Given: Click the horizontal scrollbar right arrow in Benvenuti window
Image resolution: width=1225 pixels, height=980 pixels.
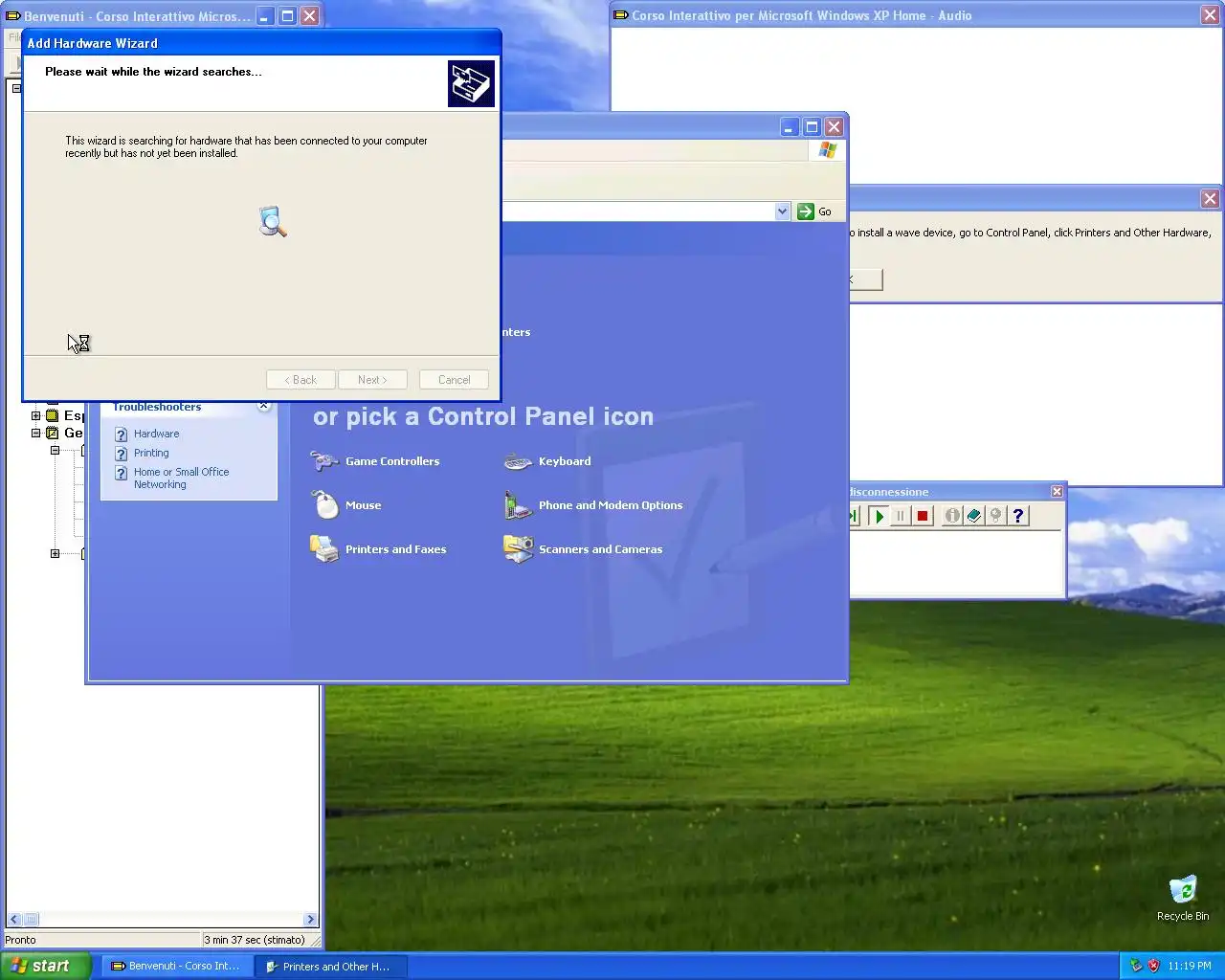Looking at the screenshot, I should click(310, 920).
